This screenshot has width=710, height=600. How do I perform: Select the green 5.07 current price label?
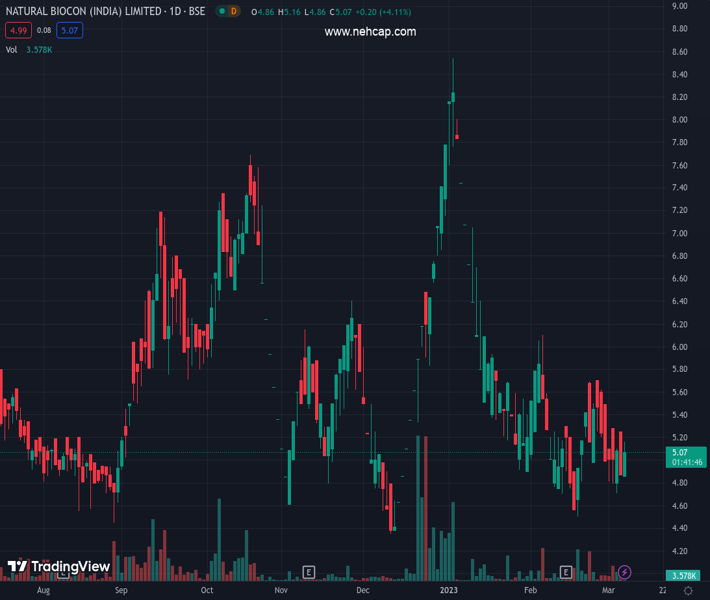(679, 453)
